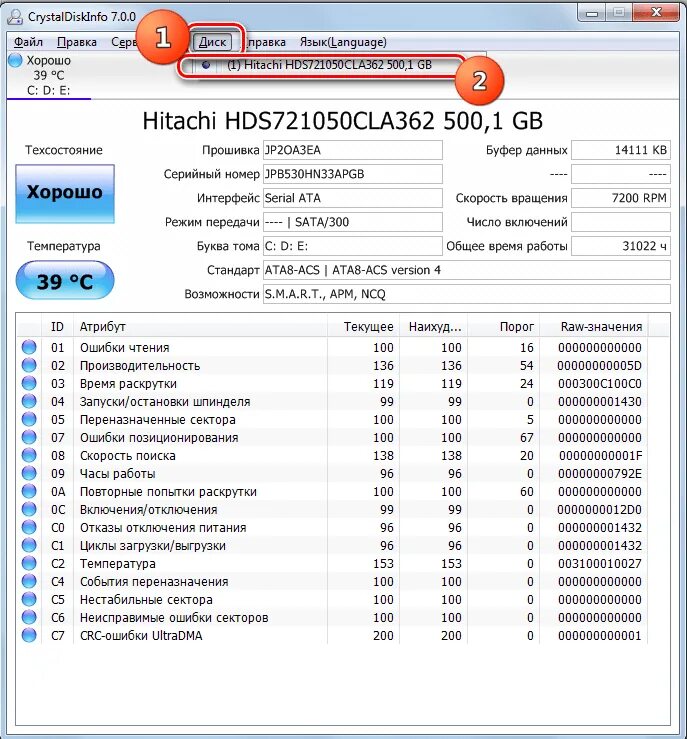
Task: Click the Стандарт field ATA8-ACS
Action: click(466, 270)
